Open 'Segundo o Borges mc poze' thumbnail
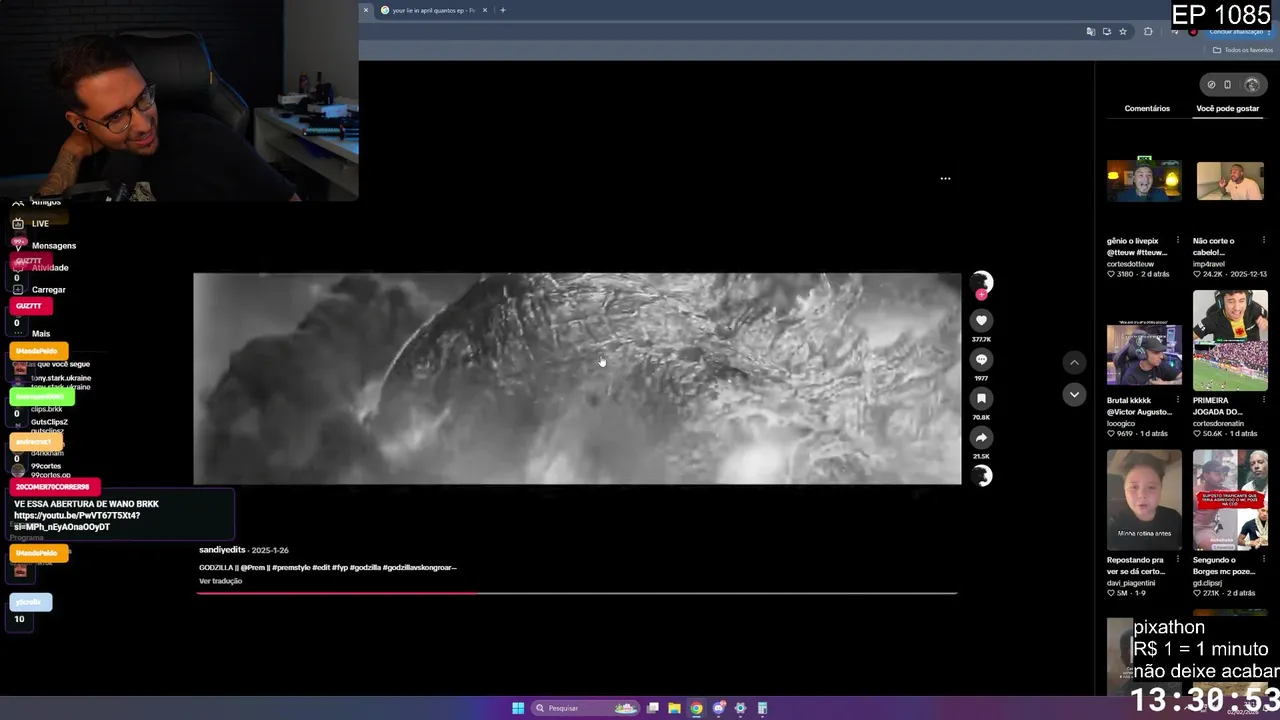The image size is (1280, 720). click(1230, 501)
